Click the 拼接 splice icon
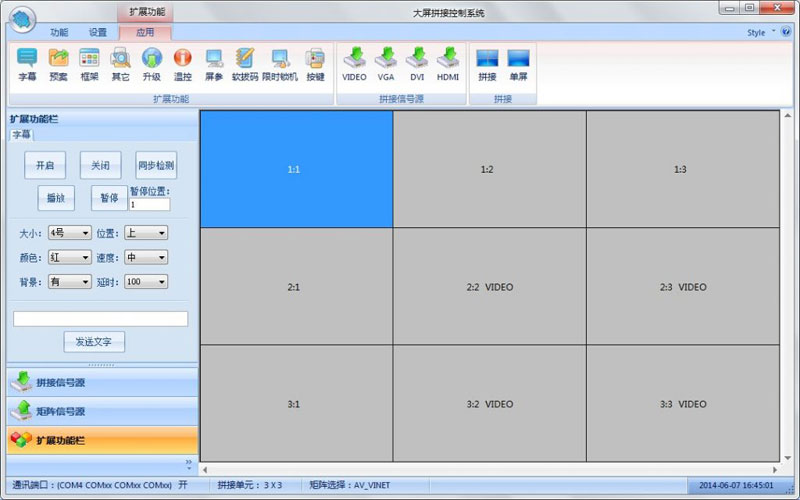 coord(487,64)
